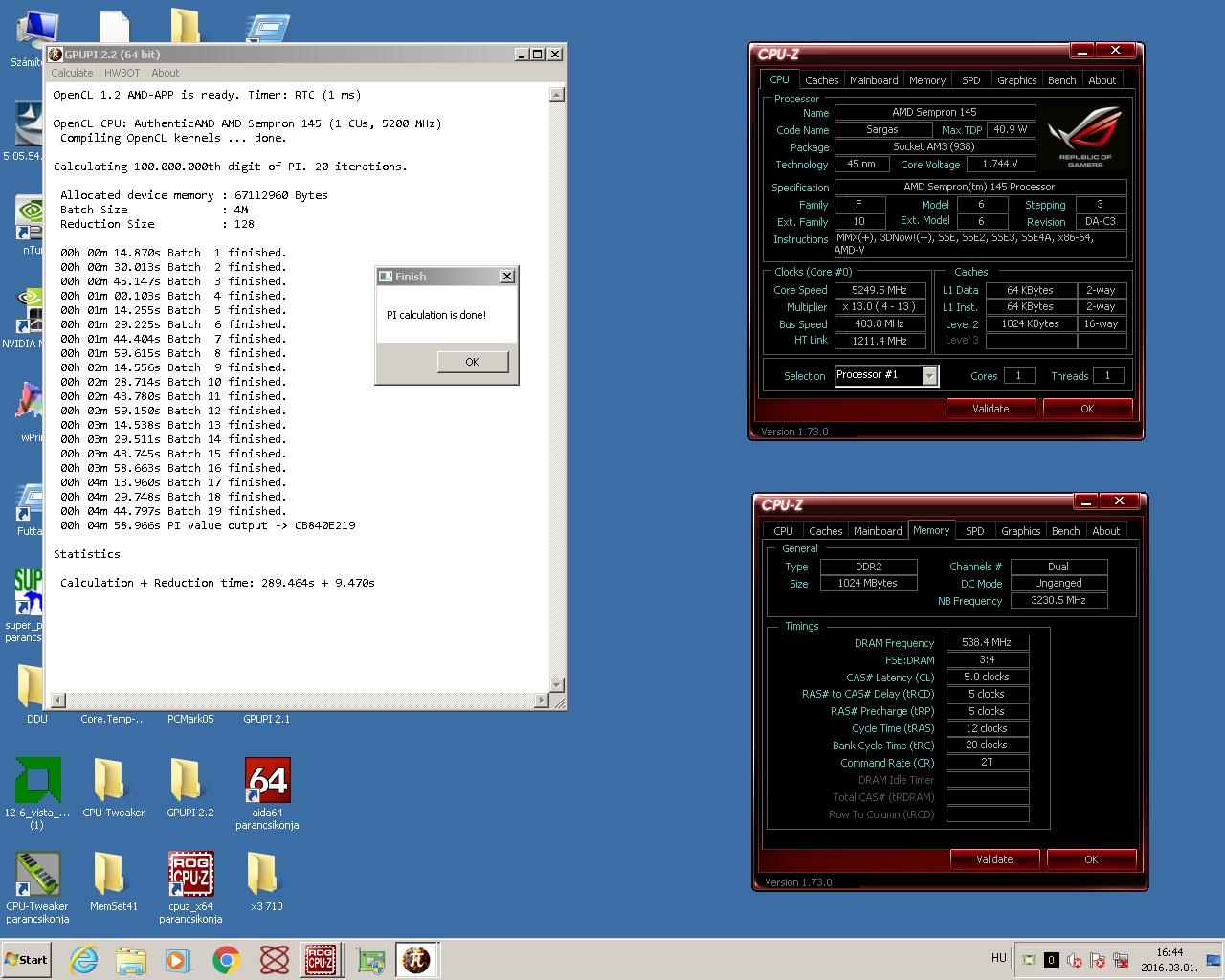Click the red-flag action center tray icon
The image size is (1225, 980).
[1098, 960]
